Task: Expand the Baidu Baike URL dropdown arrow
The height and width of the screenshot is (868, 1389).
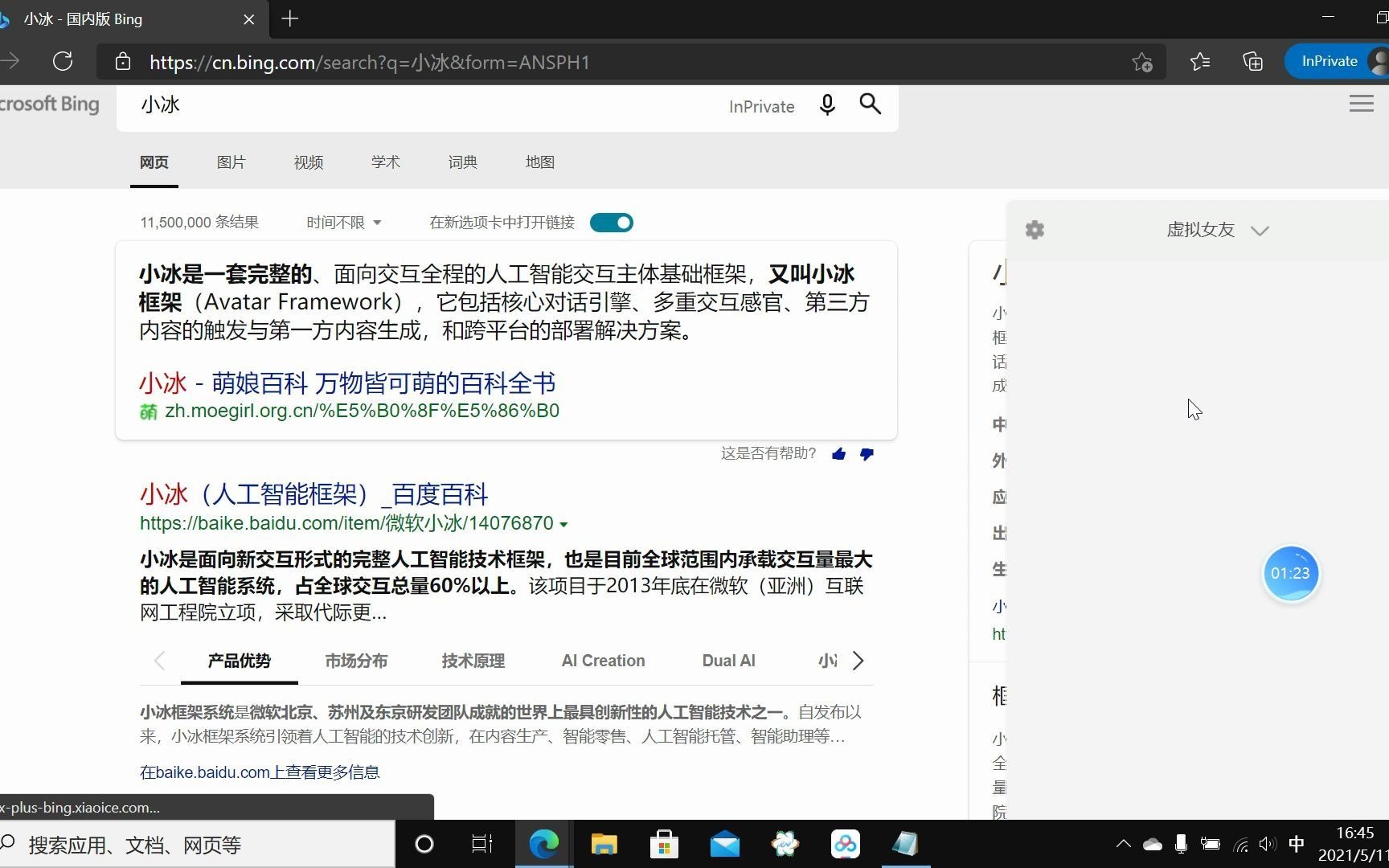Action: point(563,524)
